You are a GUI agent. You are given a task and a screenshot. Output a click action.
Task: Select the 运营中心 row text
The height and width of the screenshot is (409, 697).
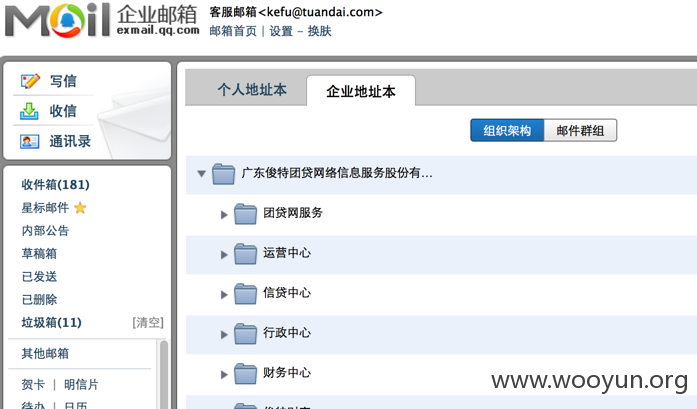pos(287,253)
